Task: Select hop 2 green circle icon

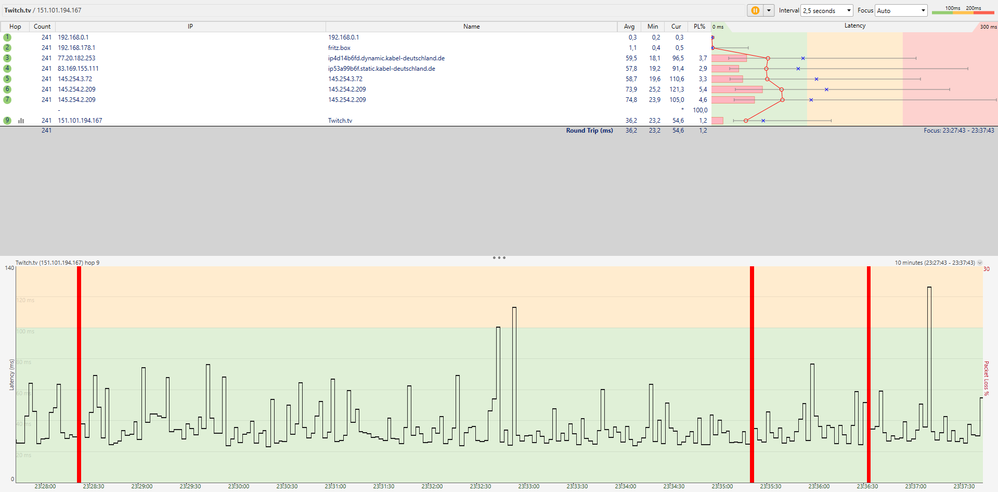Action: (7, 47)
